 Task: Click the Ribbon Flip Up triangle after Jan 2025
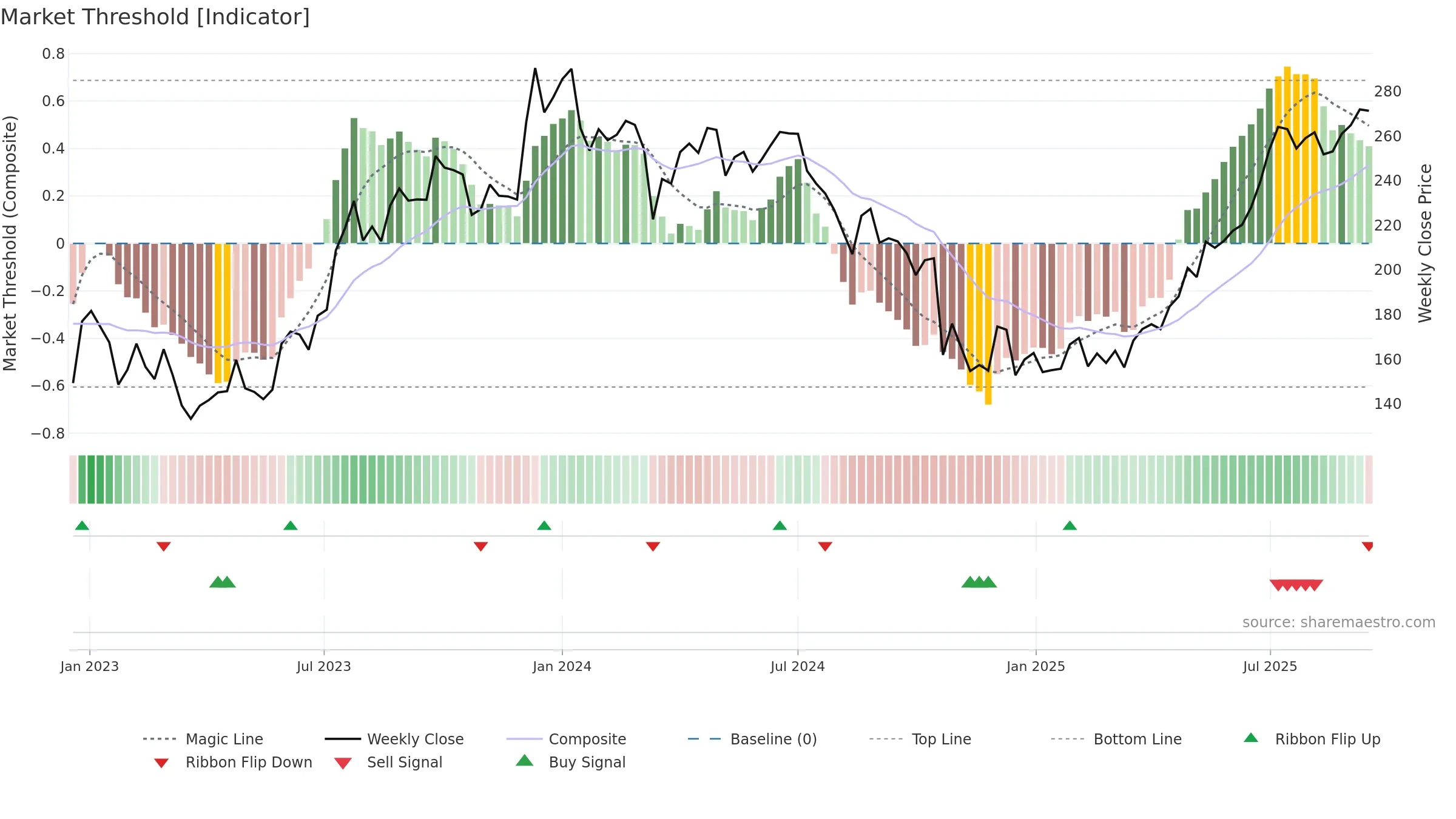[1070, 525]
